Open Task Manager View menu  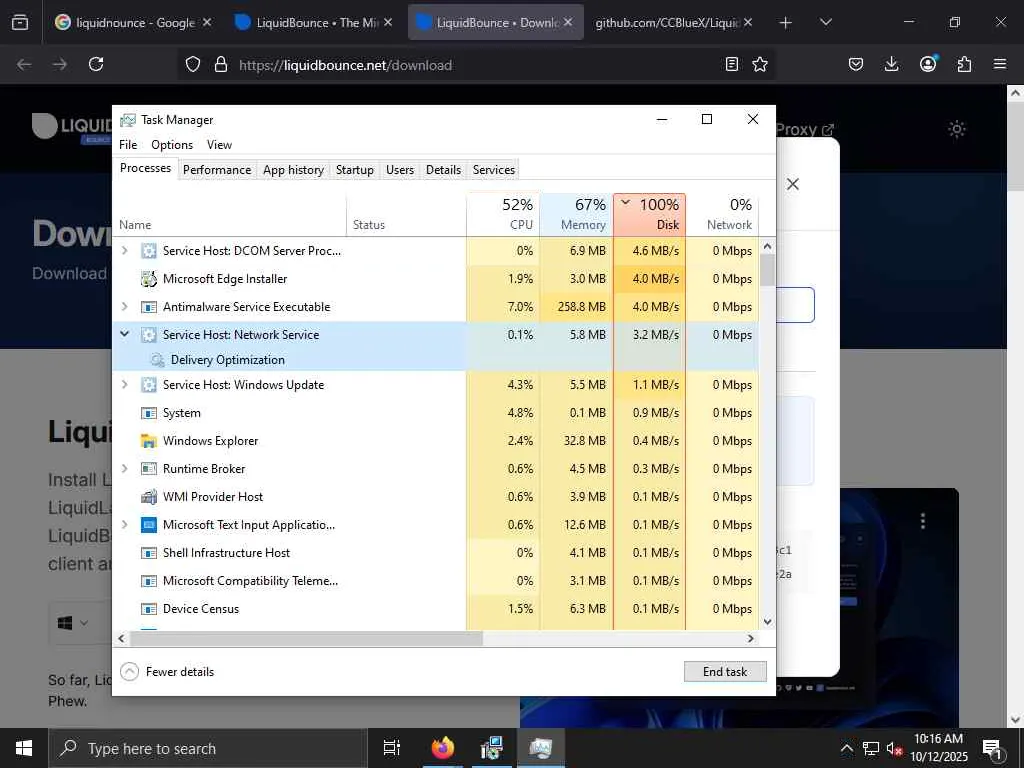click(x=219, y=145)
